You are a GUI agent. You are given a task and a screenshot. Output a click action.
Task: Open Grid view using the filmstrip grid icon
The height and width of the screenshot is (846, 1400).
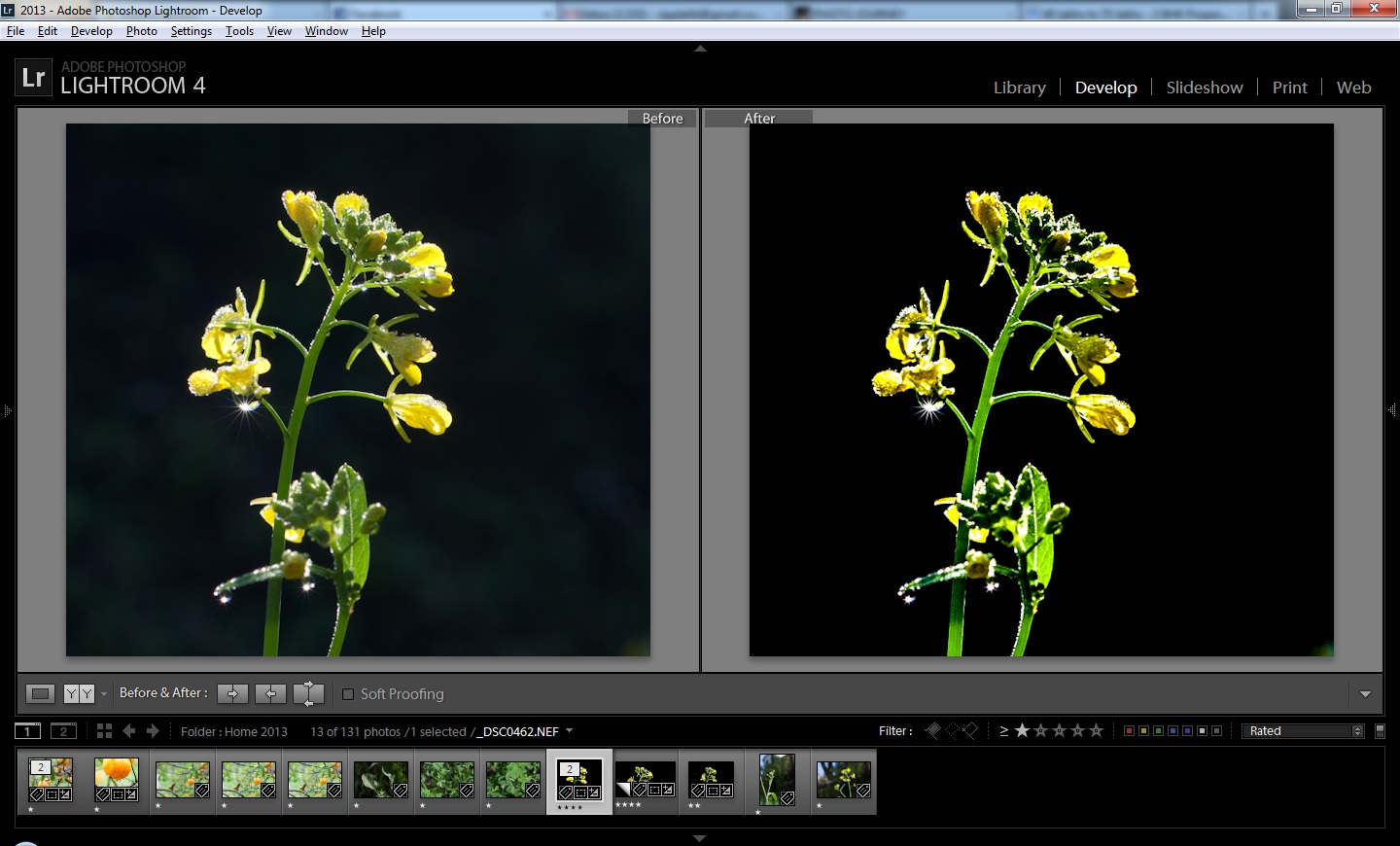(x=105, y=730)
